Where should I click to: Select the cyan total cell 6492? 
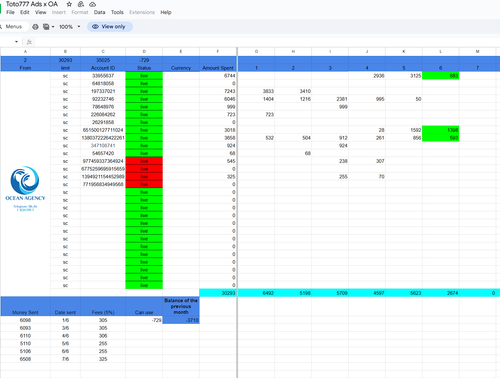[x=256, y=293]
